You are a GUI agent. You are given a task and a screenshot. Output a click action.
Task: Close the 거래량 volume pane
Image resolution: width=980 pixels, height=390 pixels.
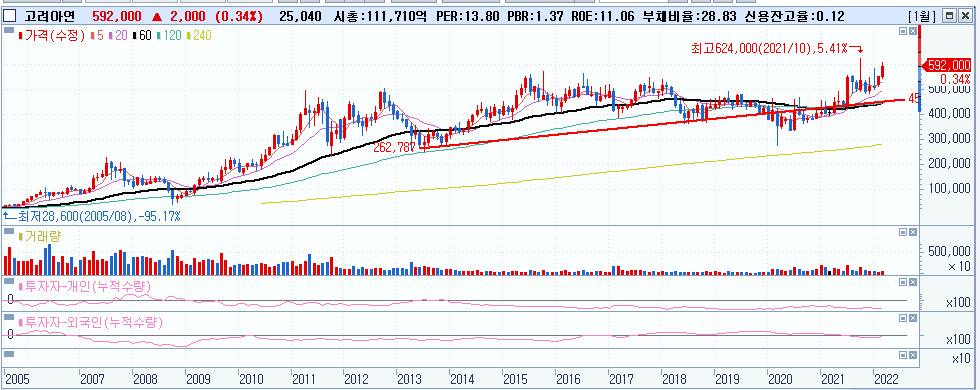pyautogui.click(x=912, y=232)
